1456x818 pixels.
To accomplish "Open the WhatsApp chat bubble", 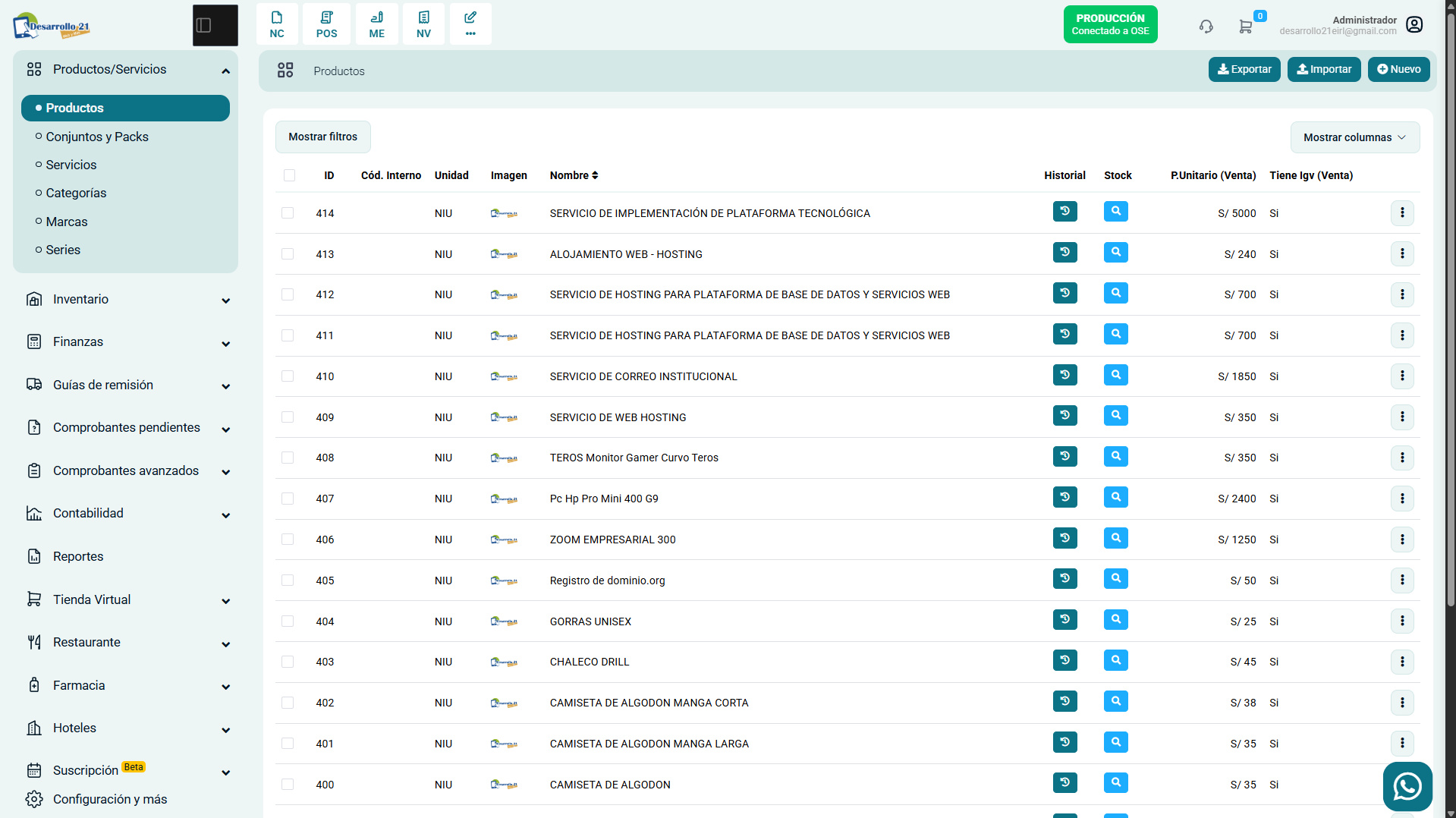I will (1407, 786).
